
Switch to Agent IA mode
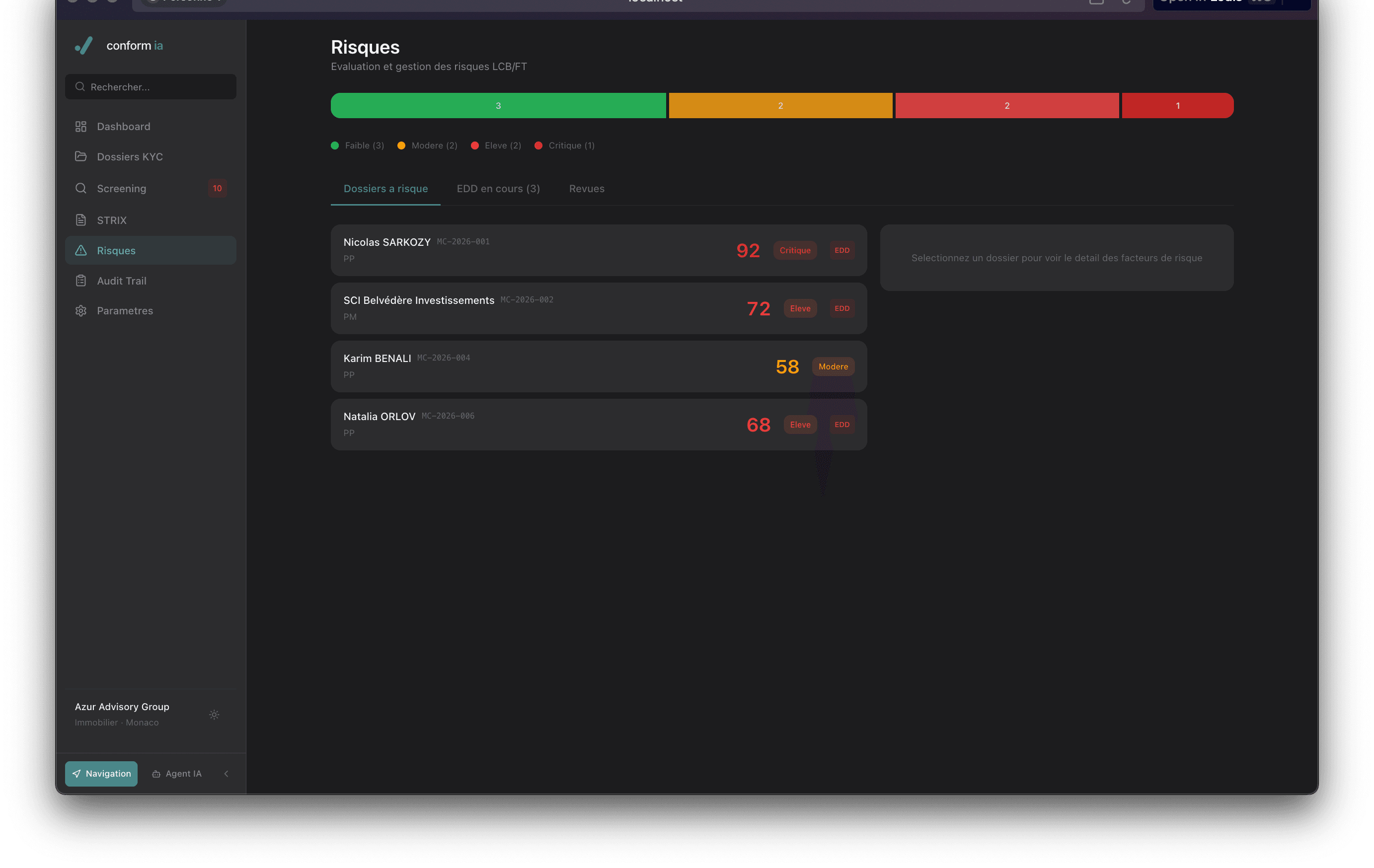click(x=176, y=773)
